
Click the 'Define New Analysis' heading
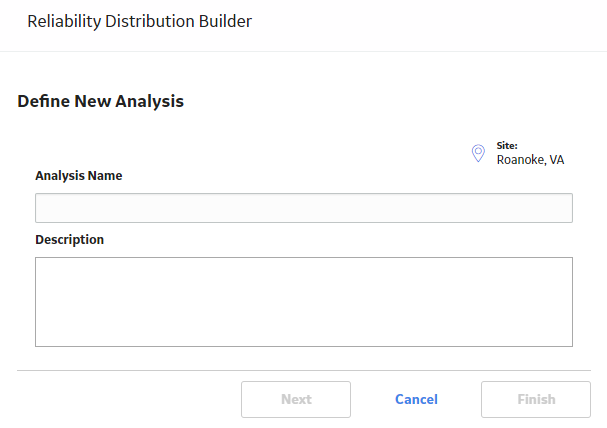(x=101, y=101)
